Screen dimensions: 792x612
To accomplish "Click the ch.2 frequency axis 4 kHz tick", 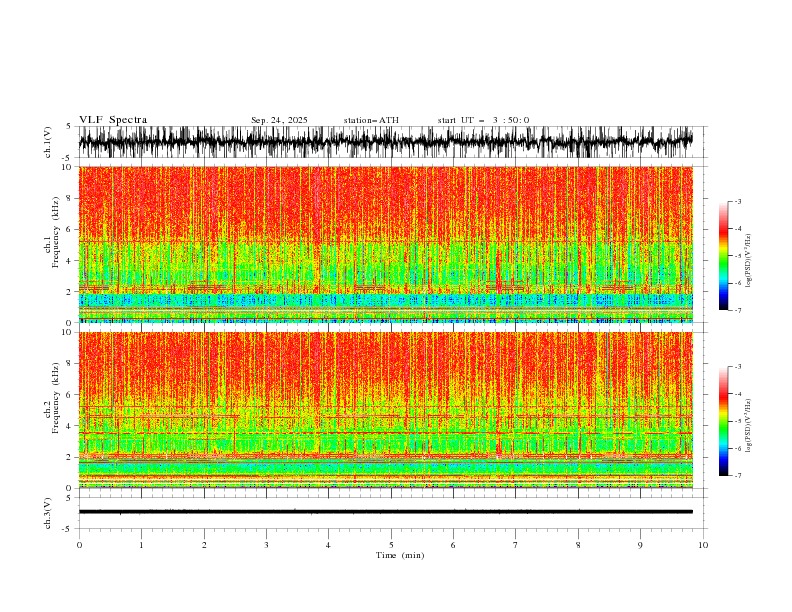I will pos(71,426).
